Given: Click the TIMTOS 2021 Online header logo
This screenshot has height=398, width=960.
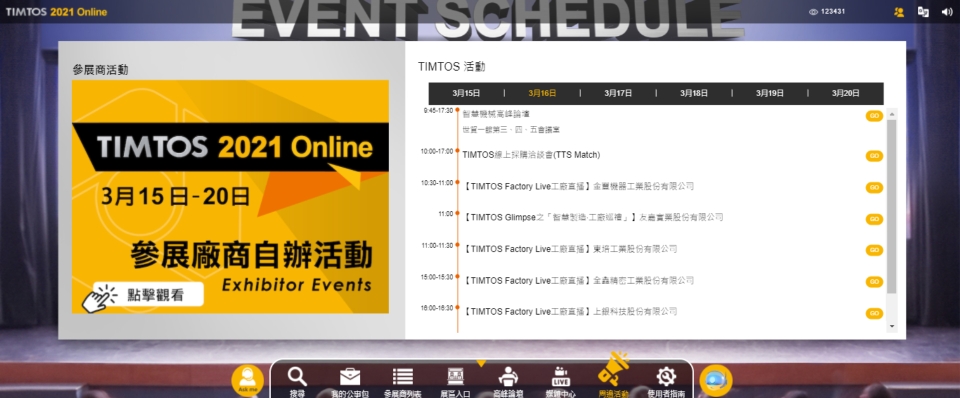Looking at the screenshot, I should (56, 12).
